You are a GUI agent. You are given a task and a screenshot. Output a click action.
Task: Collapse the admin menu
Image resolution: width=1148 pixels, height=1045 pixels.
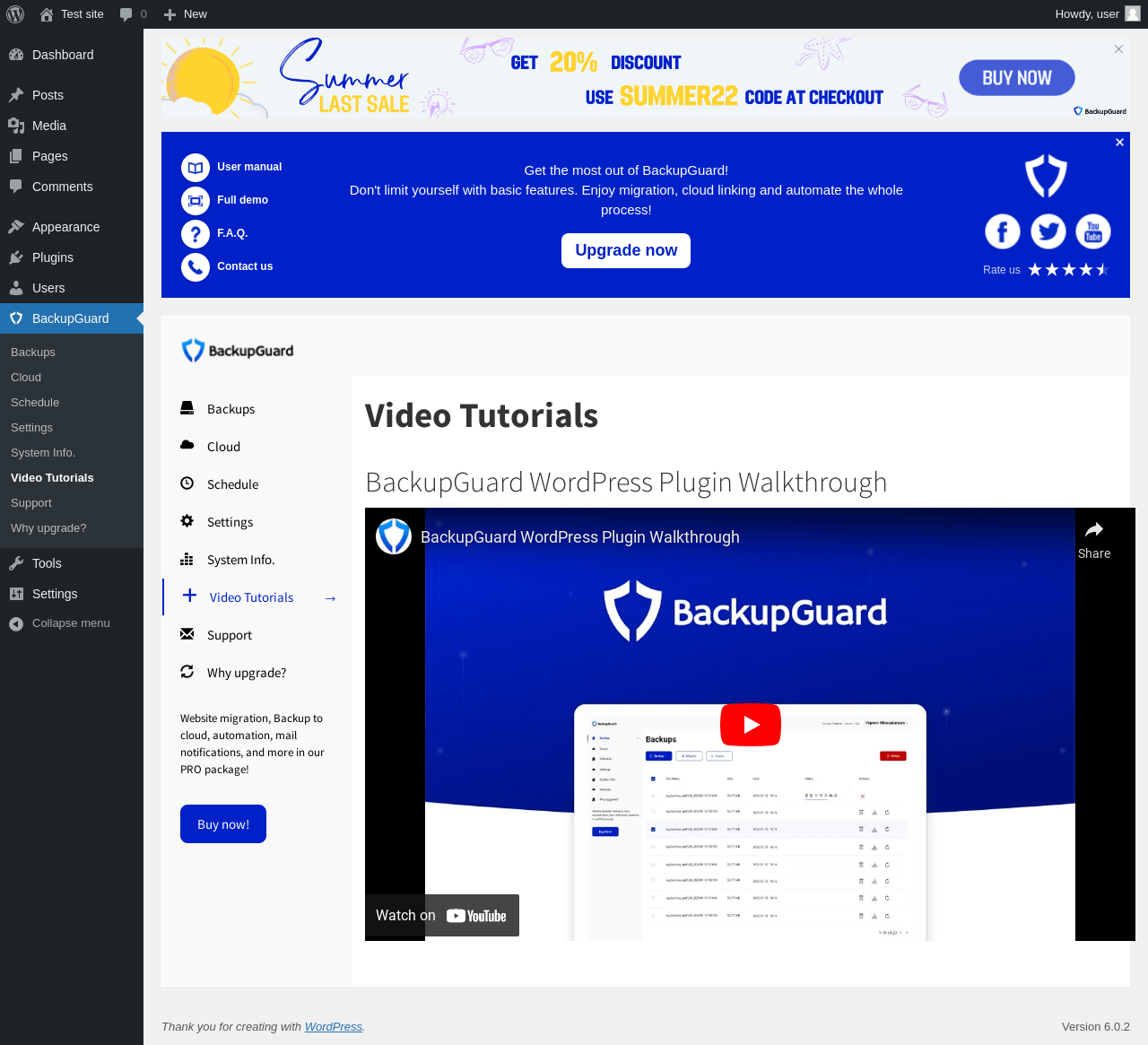click(x=72, y=623)
